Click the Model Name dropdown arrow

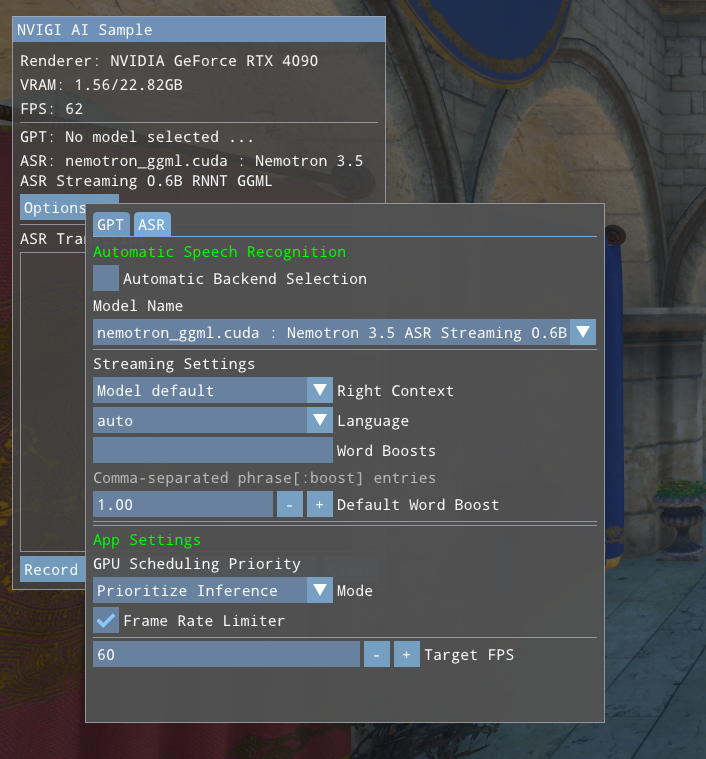tap(583, 332)
